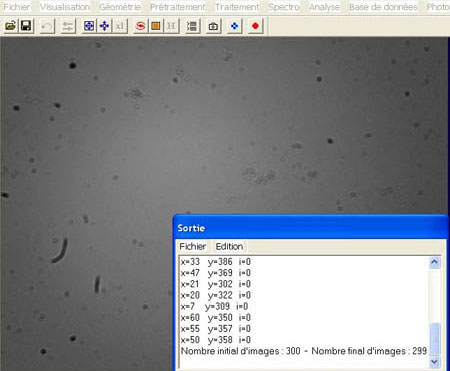Screen dimensions: 450x371
Task: Open the threshold sliders settings icon
Action: pos(68,26)
